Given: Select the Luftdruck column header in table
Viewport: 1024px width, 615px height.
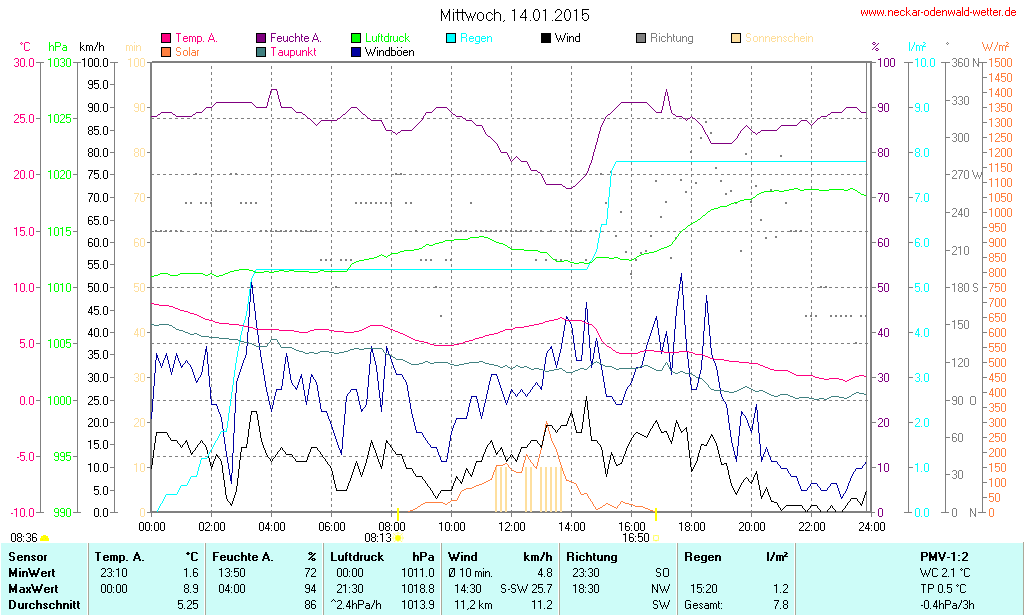Looking at the screenshot, I should [x=357, y=556].
